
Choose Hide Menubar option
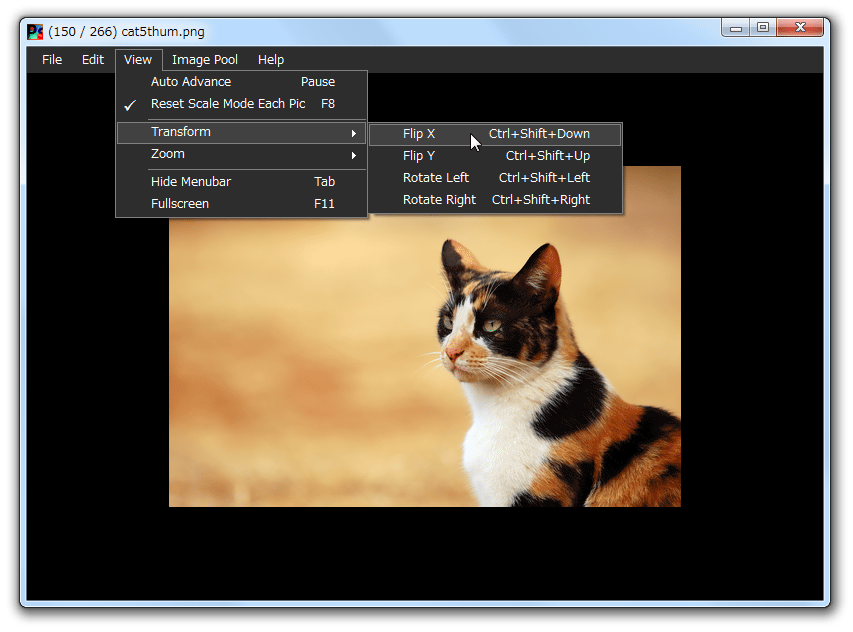[x=242, y=182]
